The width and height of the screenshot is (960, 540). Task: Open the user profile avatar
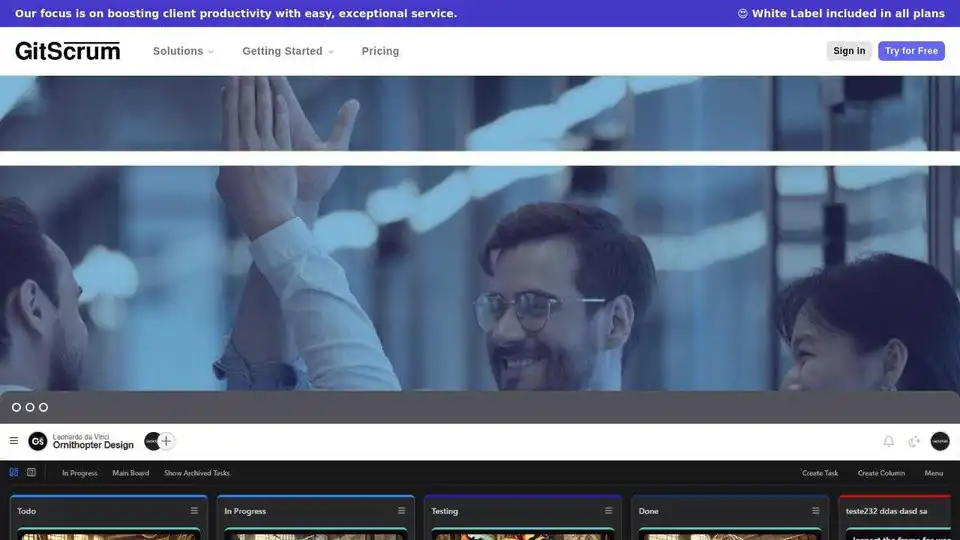point(940,441)
